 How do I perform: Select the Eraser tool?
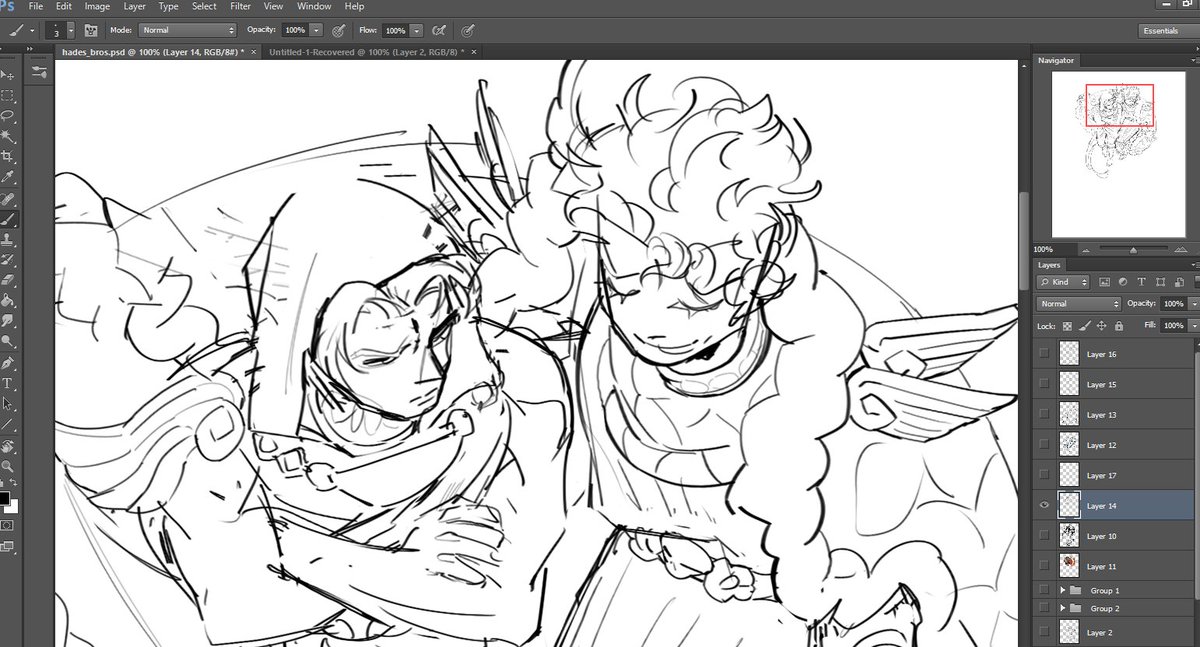pos(7,280)
